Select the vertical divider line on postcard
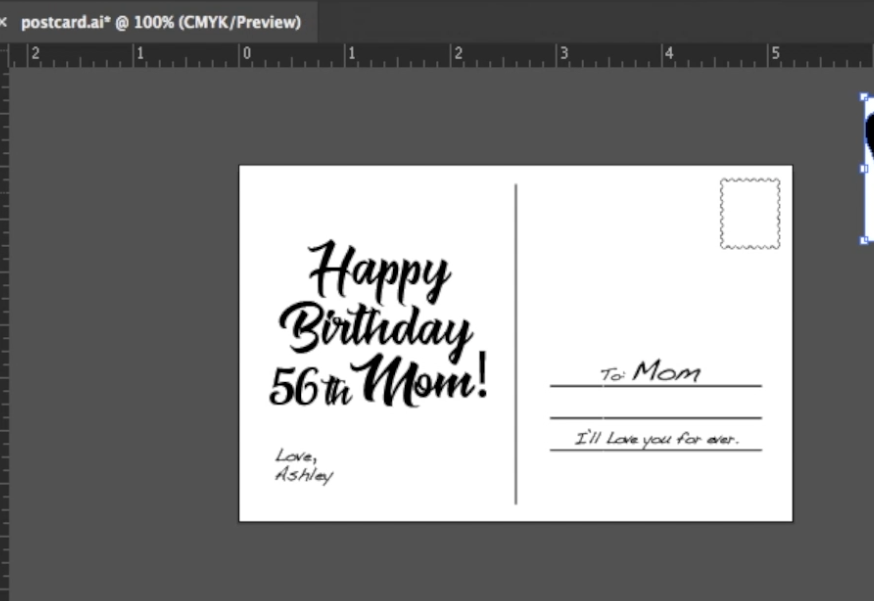 pyautogui.click(x=516, y=344)
